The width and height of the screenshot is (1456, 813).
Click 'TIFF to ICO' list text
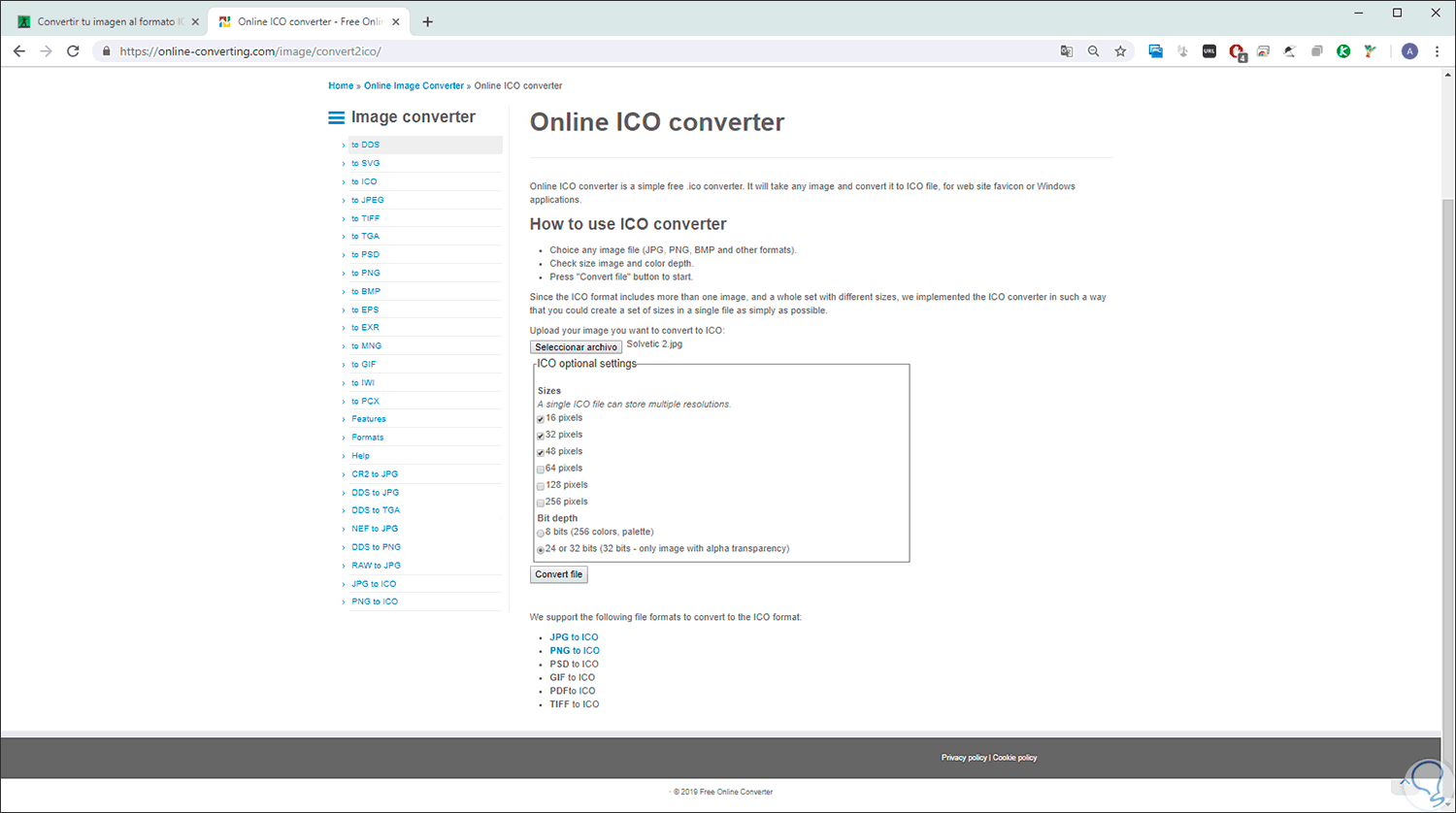[575, 704]
